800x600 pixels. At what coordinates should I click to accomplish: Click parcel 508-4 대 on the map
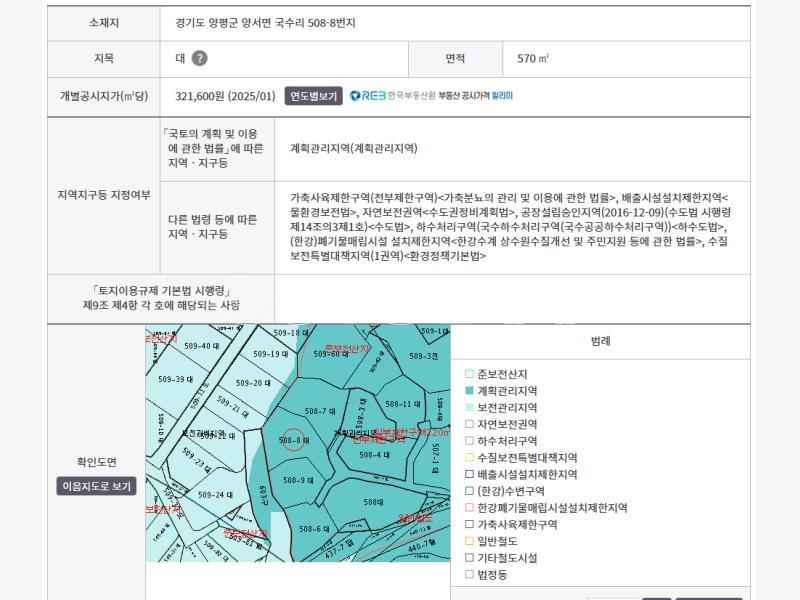373,455
